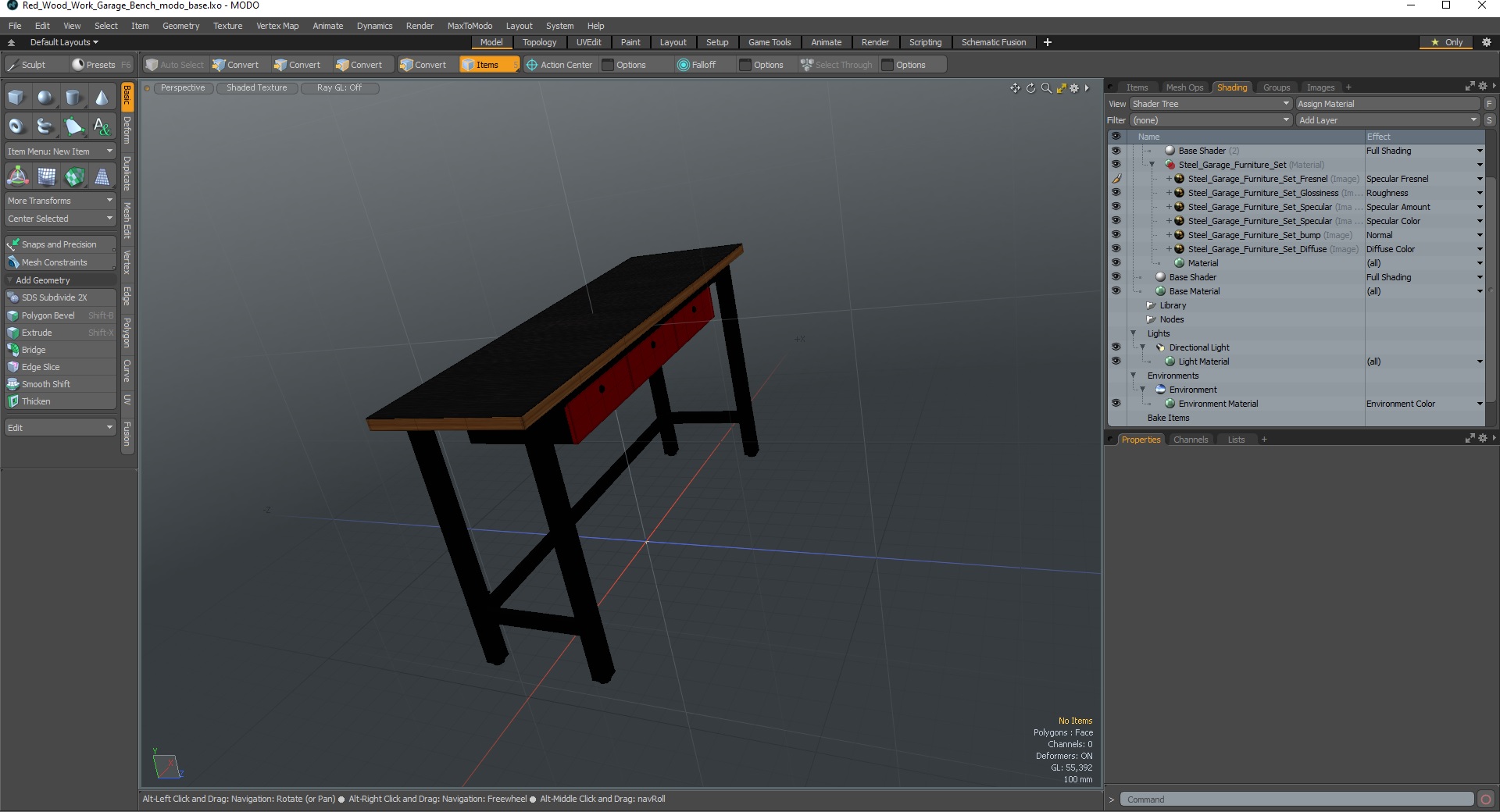
Task: Activate the Smooth Shift tool
Action: pyautogui.click(x=60, y=384)
